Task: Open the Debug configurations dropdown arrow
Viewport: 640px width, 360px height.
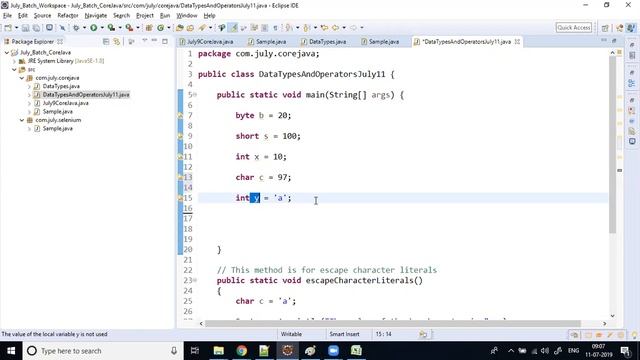Action: (84, 28)
